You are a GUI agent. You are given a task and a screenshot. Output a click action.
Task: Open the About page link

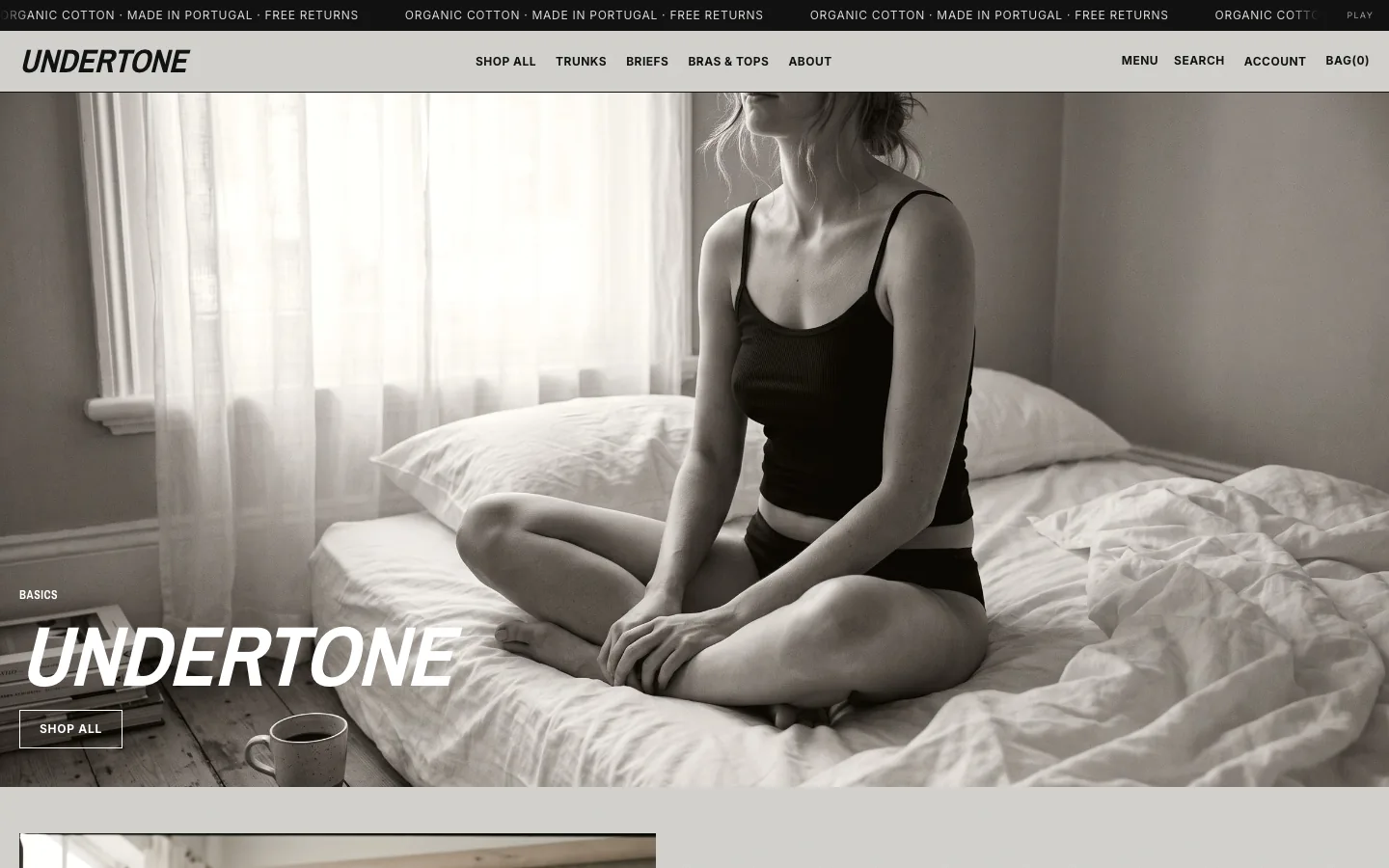(x=810, y=62)
